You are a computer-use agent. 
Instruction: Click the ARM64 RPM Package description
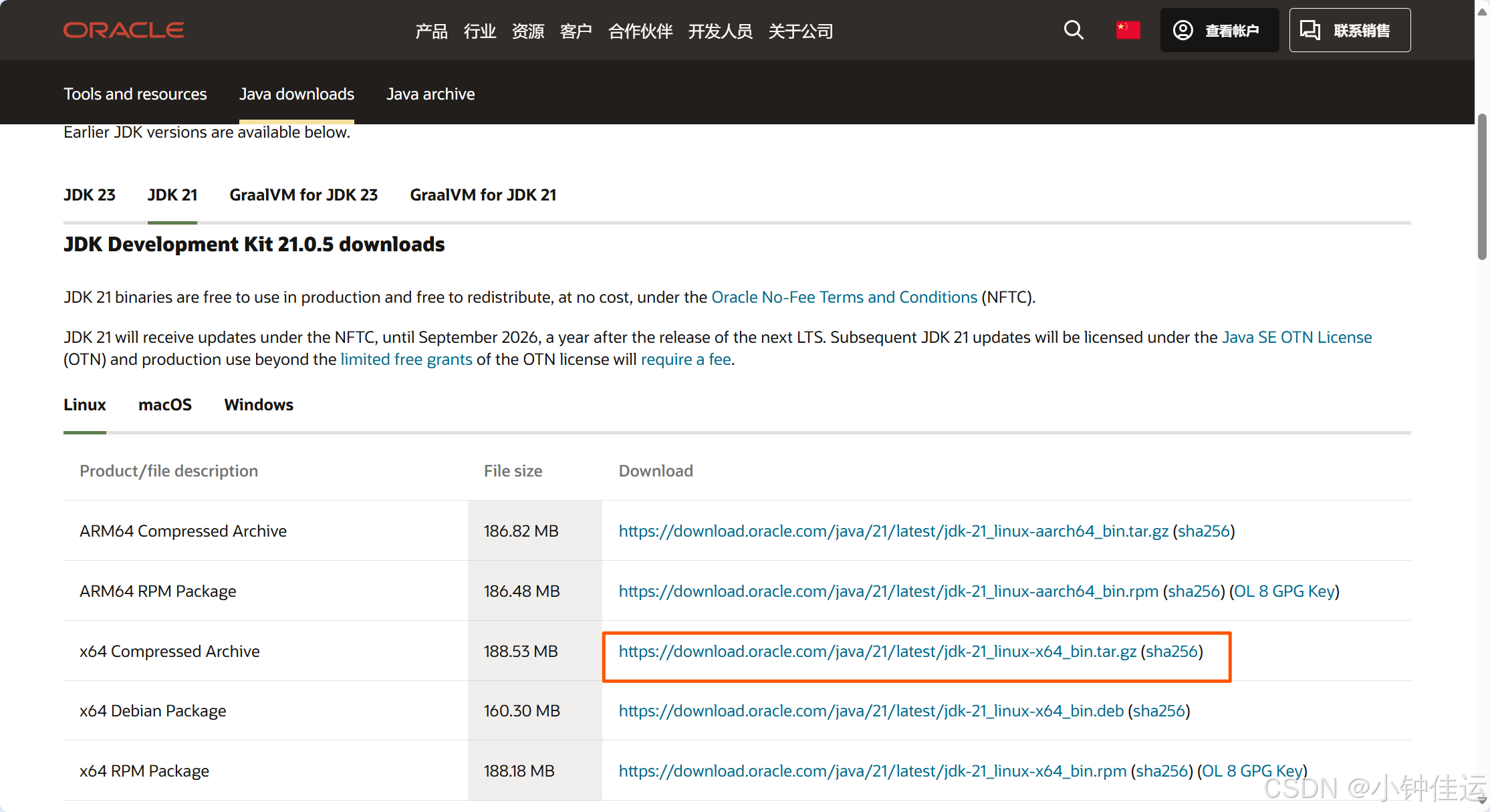point(158,591)
